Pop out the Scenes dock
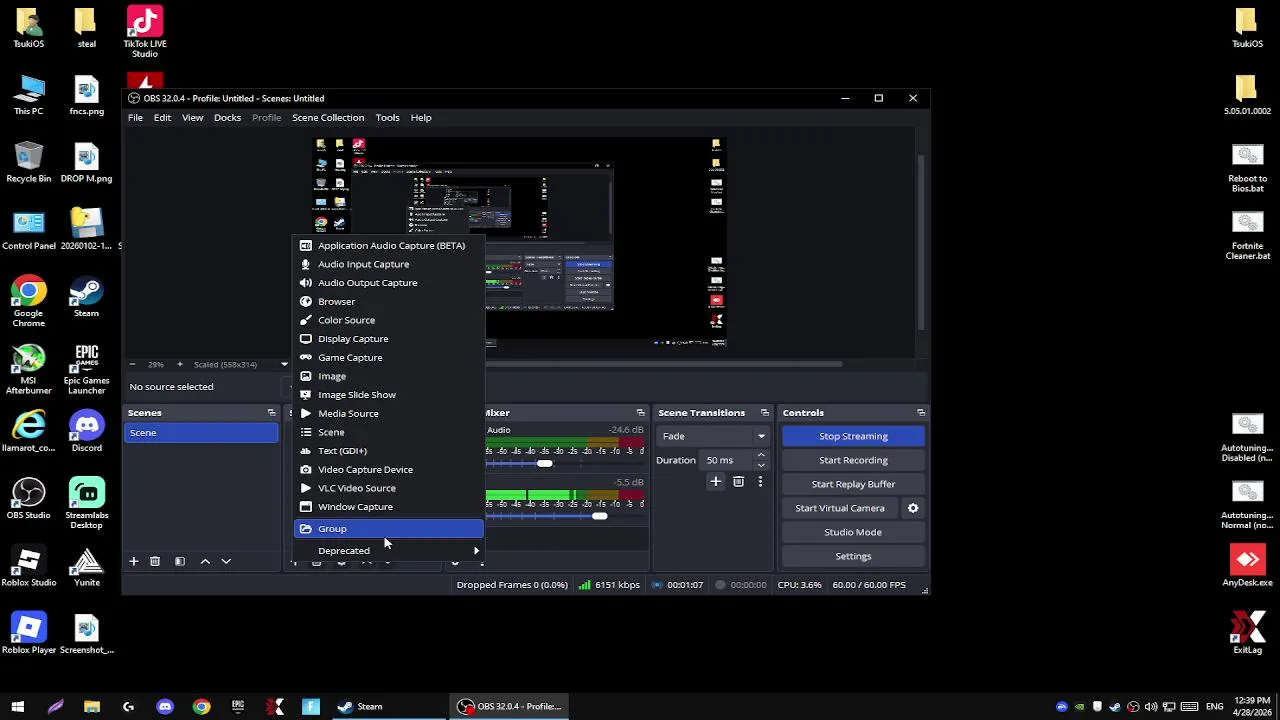 [271, 413]
